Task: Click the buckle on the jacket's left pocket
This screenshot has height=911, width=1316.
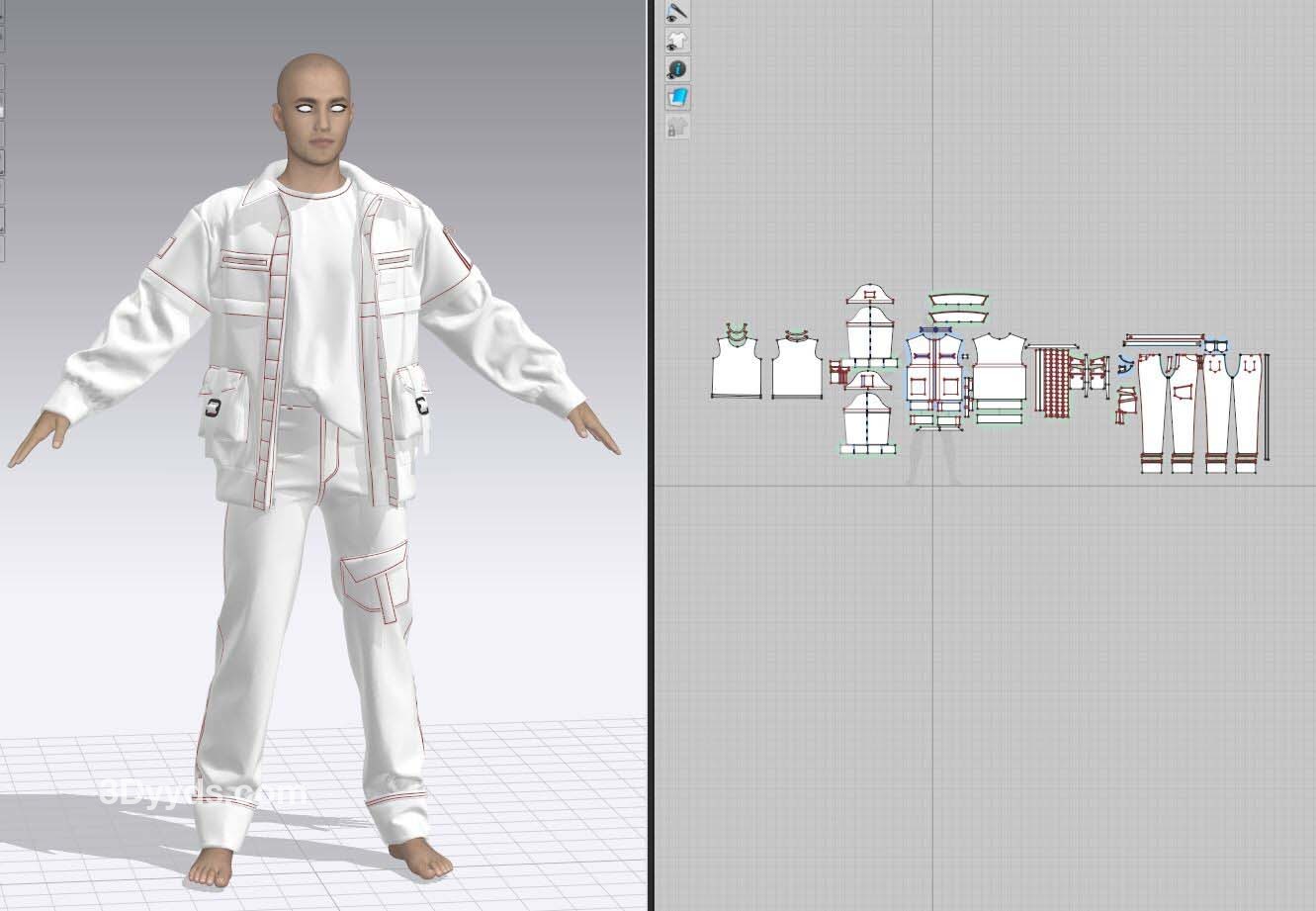Action: tap(214, 407)
